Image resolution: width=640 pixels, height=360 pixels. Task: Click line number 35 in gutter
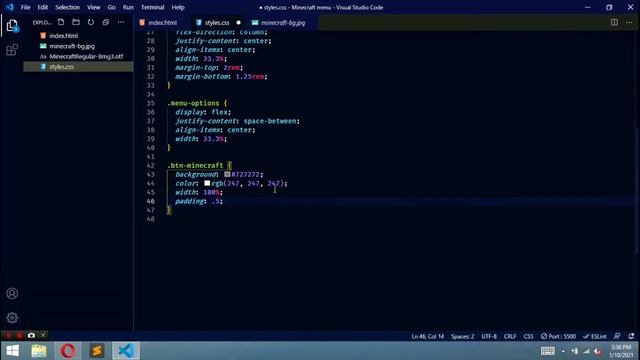click(x=150, y=103)
